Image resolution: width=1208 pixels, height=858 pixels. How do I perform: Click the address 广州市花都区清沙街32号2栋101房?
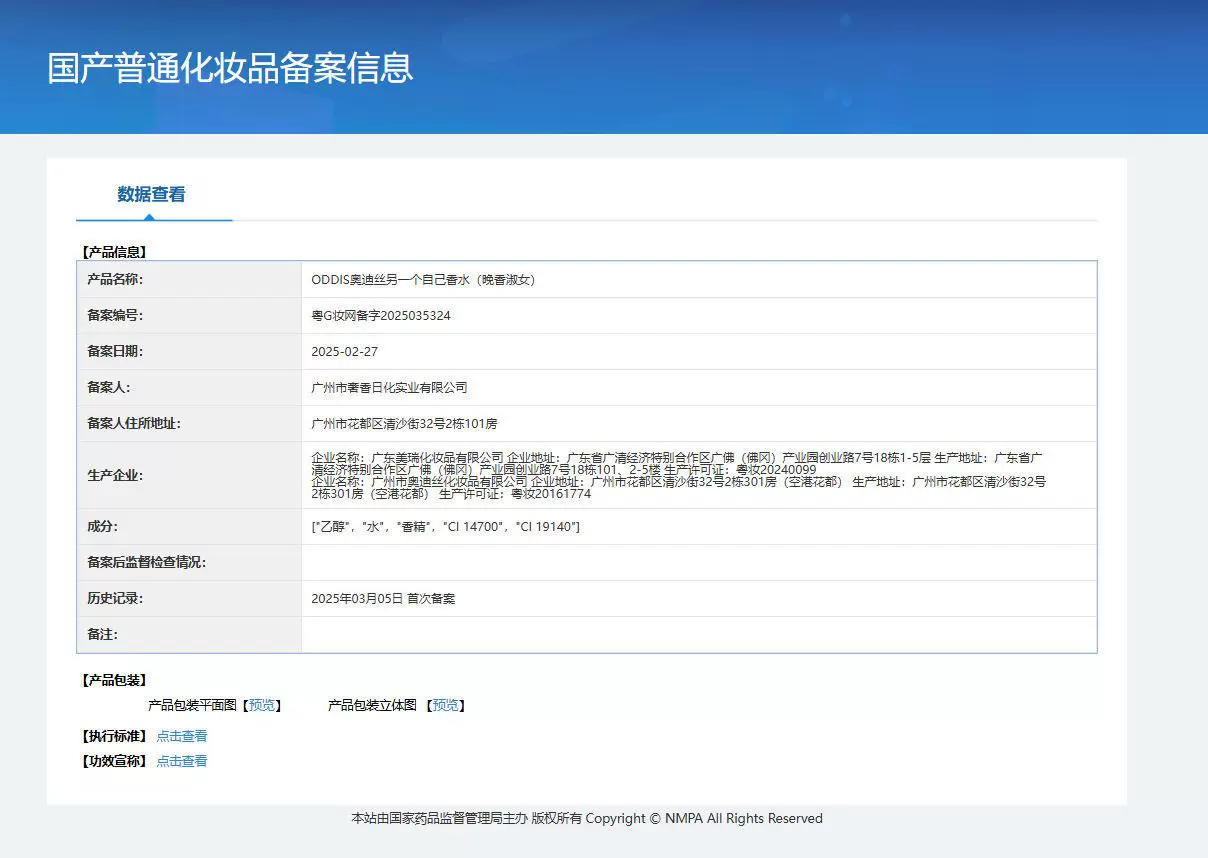(404, 424)
